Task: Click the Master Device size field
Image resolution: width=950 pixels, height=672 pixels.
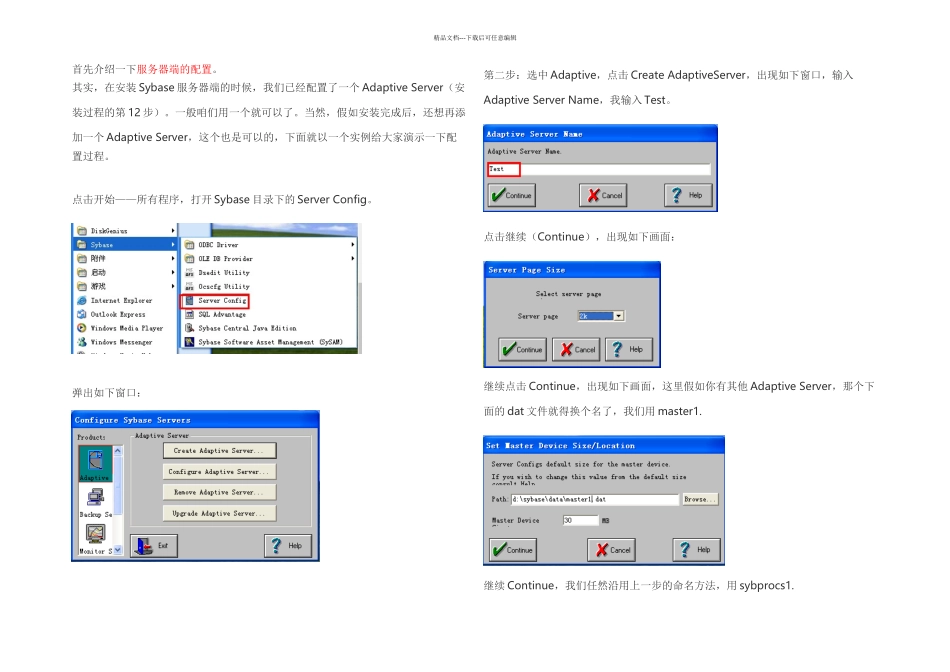Action: 580,521
